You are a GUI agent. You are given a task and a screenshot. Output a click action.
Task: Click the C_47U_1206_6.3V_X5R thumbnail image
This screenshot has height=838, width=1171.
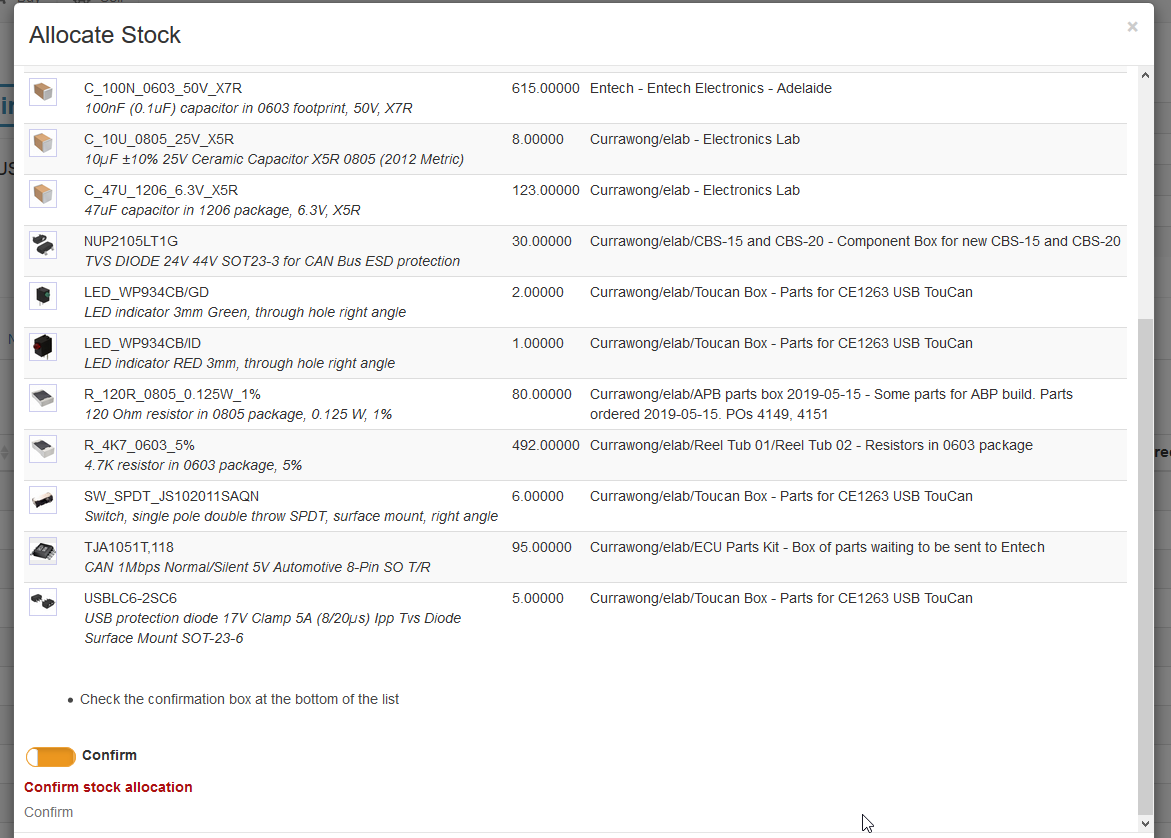pos(42,193)
